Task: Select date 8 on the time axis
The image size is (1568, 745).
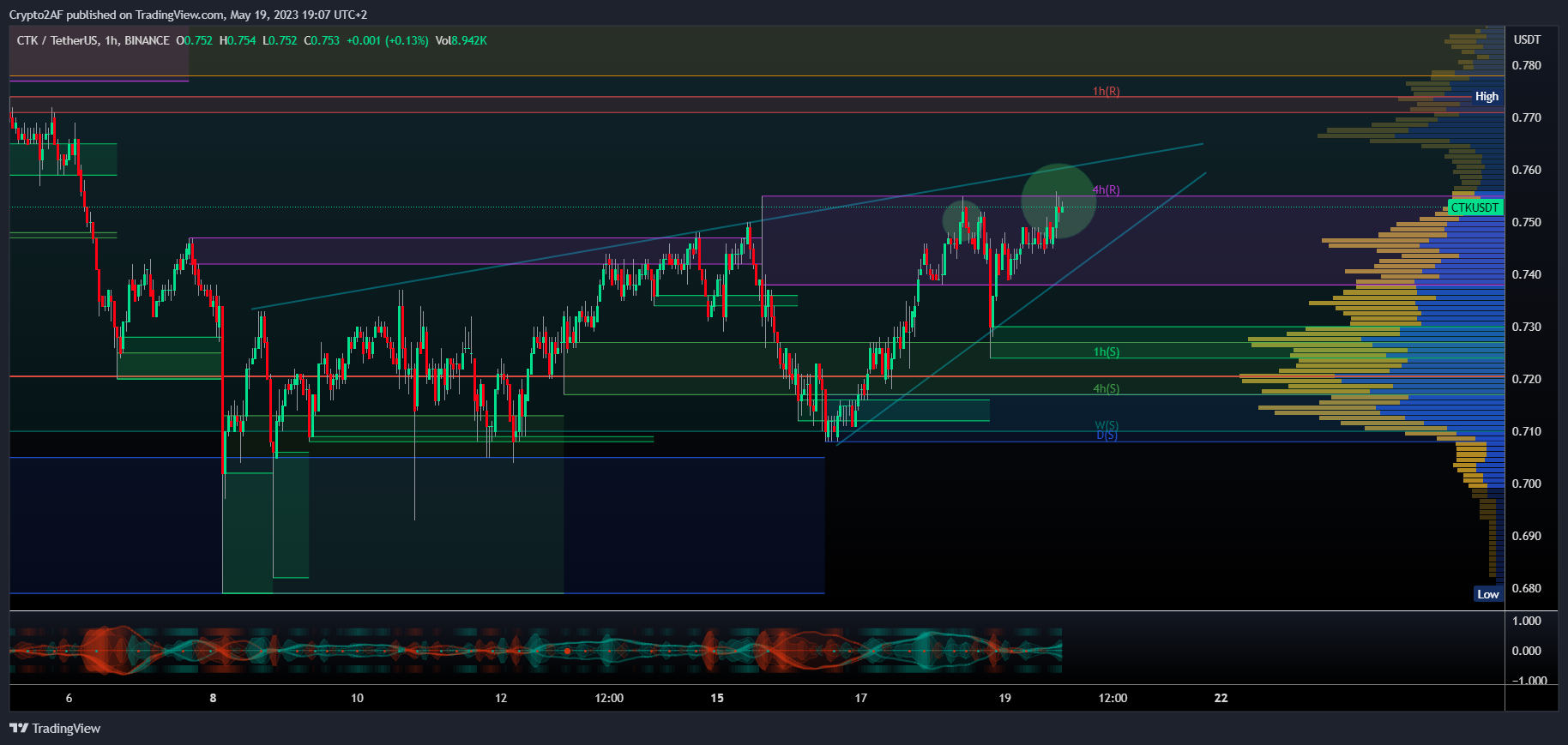Action: [x=214, y=698]
